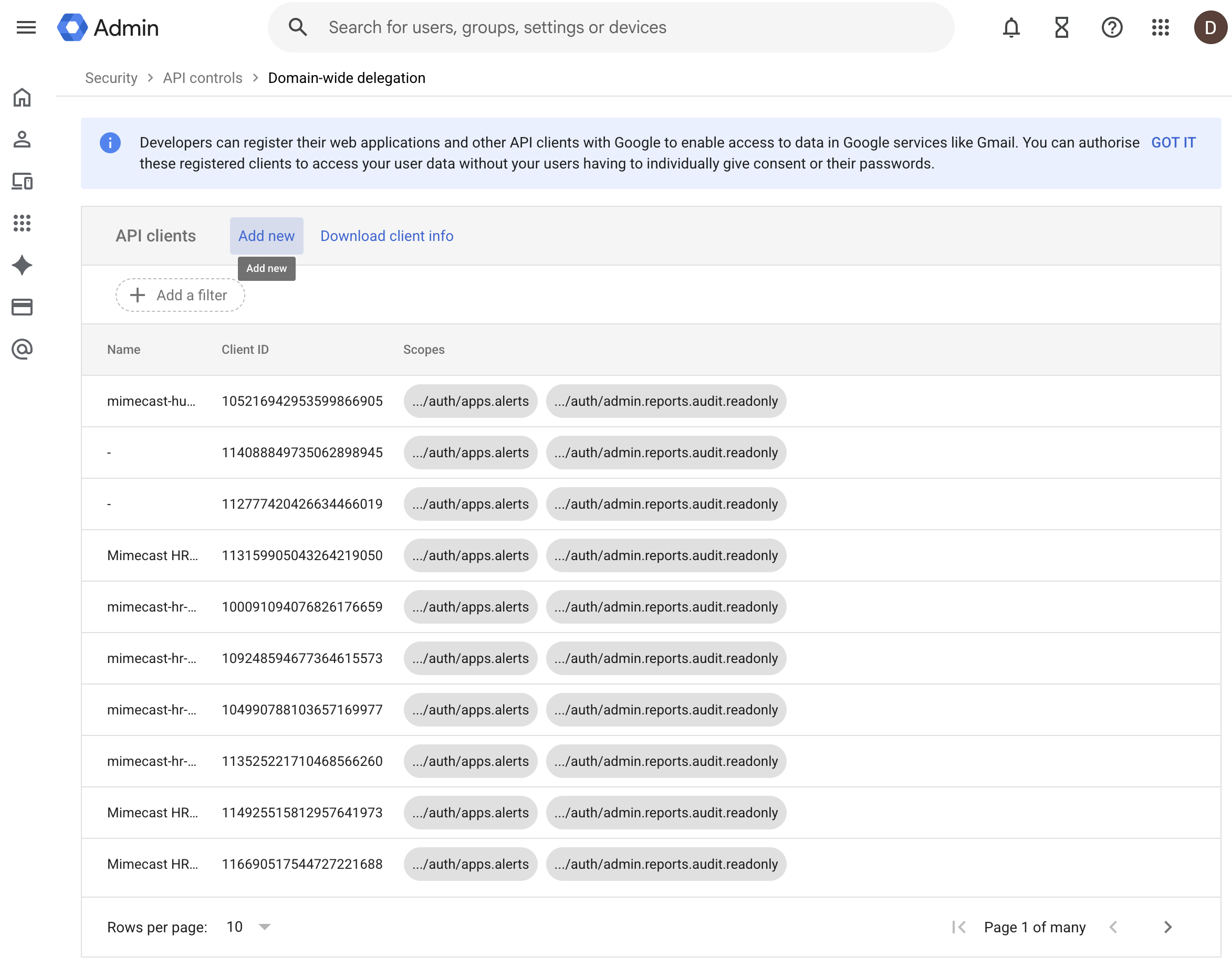Click the Google Admin logo
Viewport: 1232px width, 968px height.
108,27
